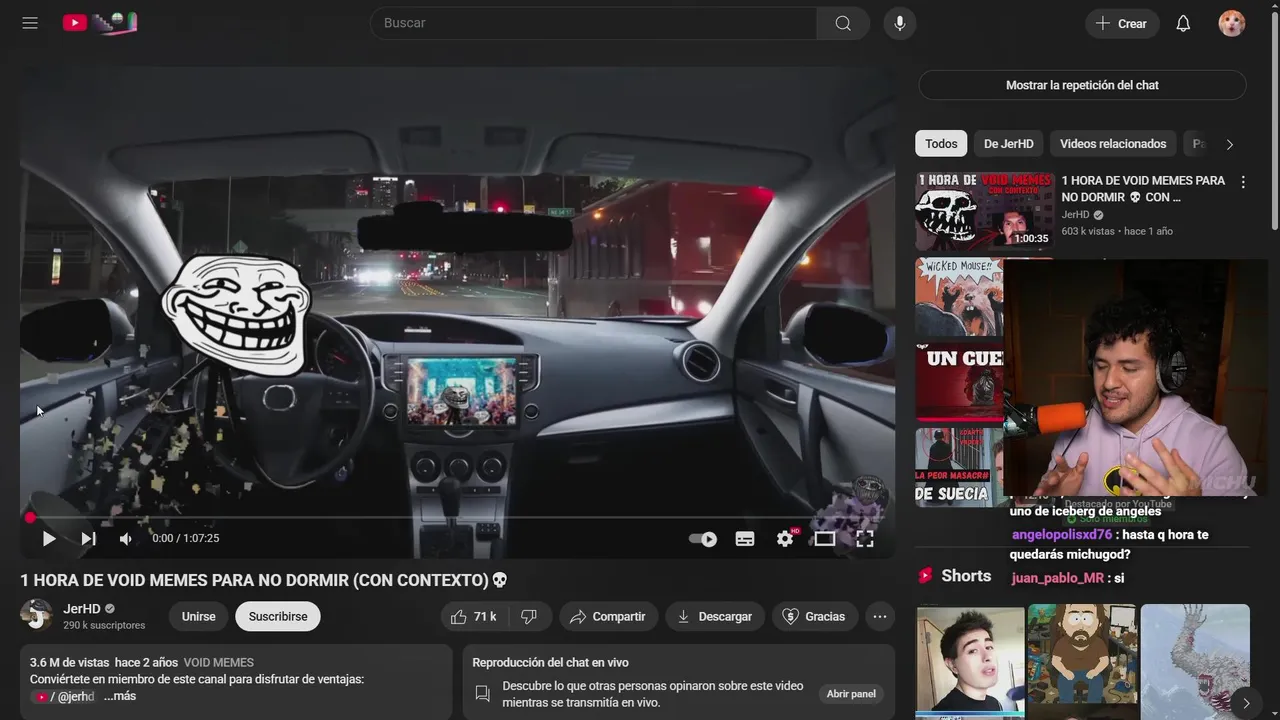
Task: Open notifications bell
Action: (1183, 23)
